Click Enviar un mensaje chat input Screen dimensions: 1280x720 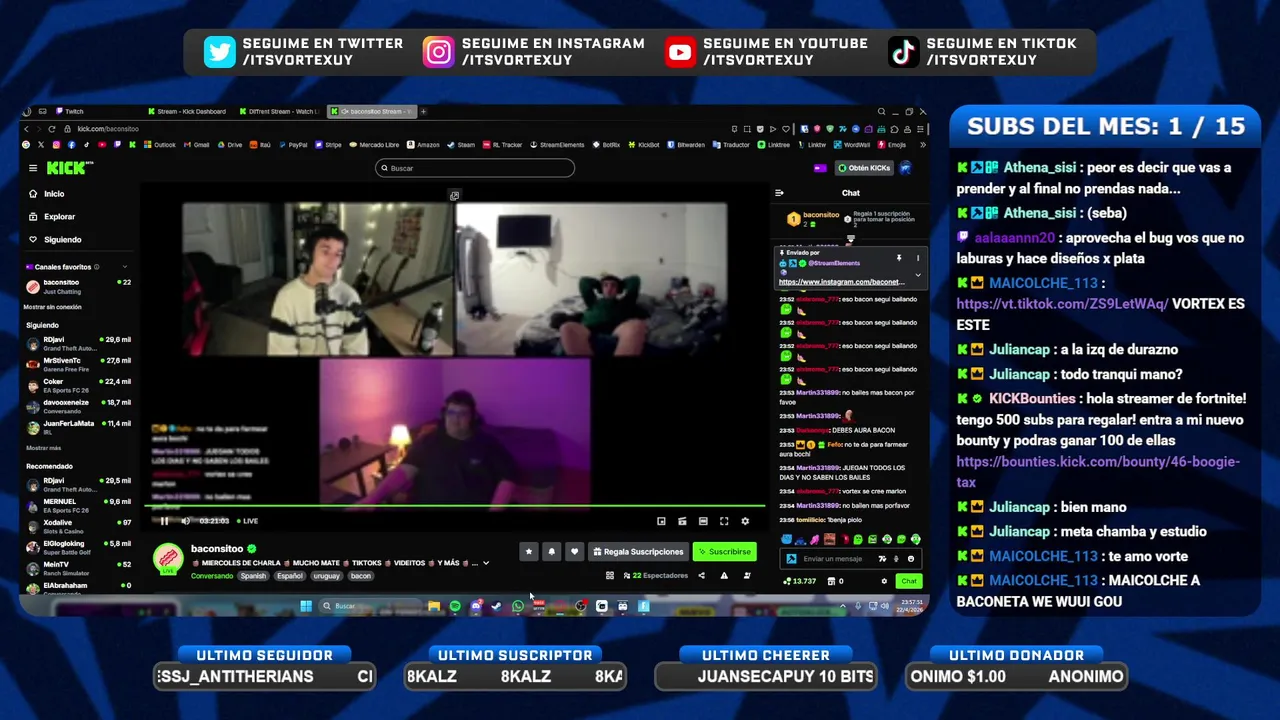coord(834,559)
